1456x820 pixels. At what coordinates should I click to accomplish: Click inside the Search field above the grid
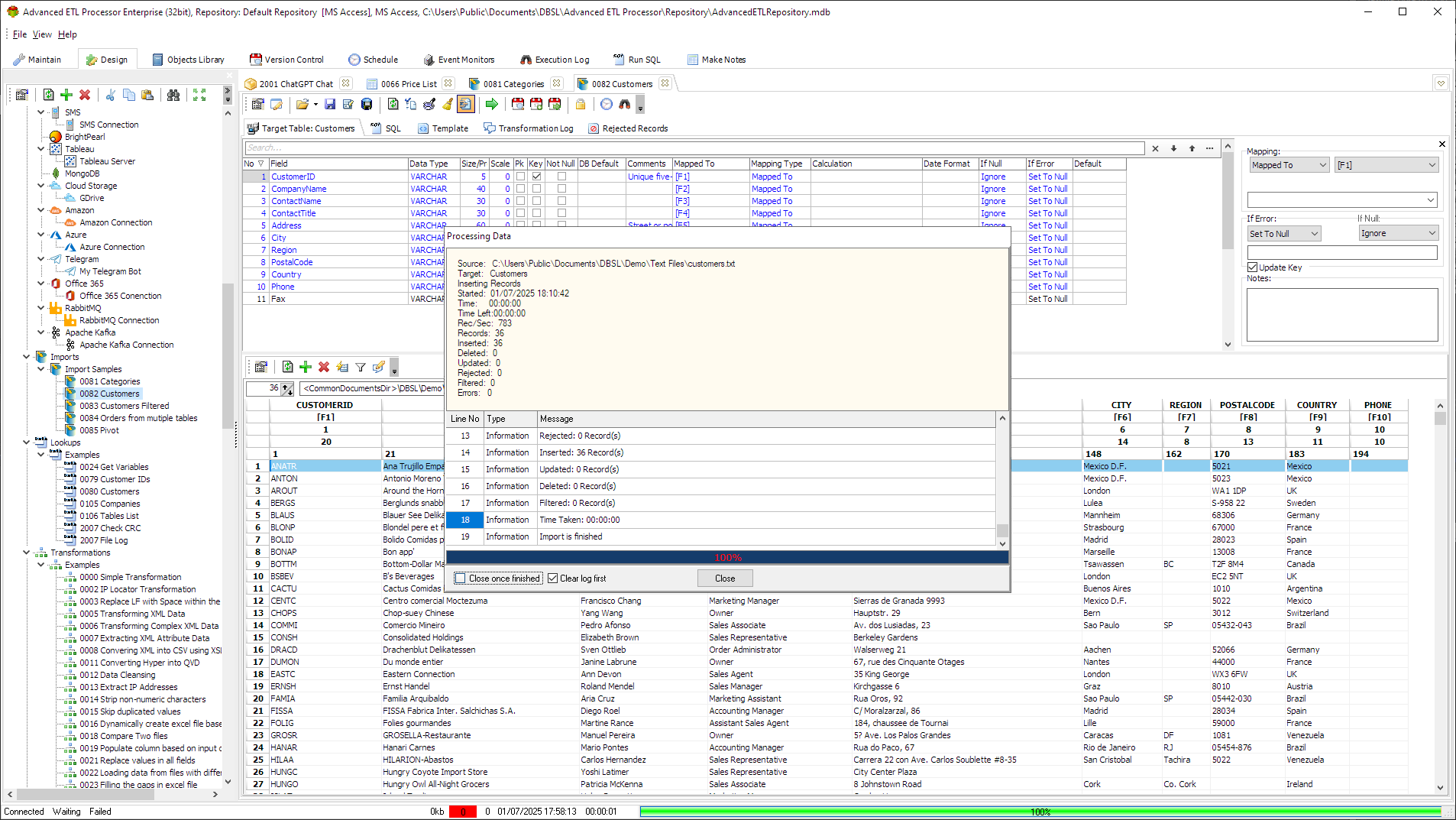(688, 147)
